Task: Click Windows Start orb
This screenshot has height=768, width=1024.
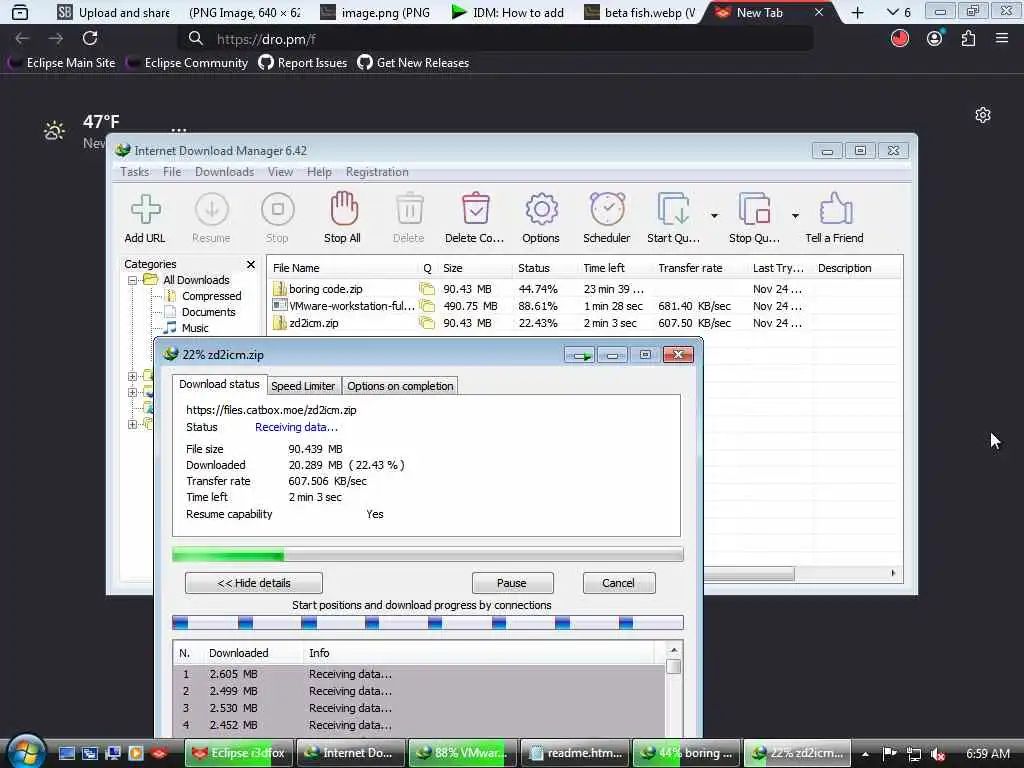Action: pos(26,751)
